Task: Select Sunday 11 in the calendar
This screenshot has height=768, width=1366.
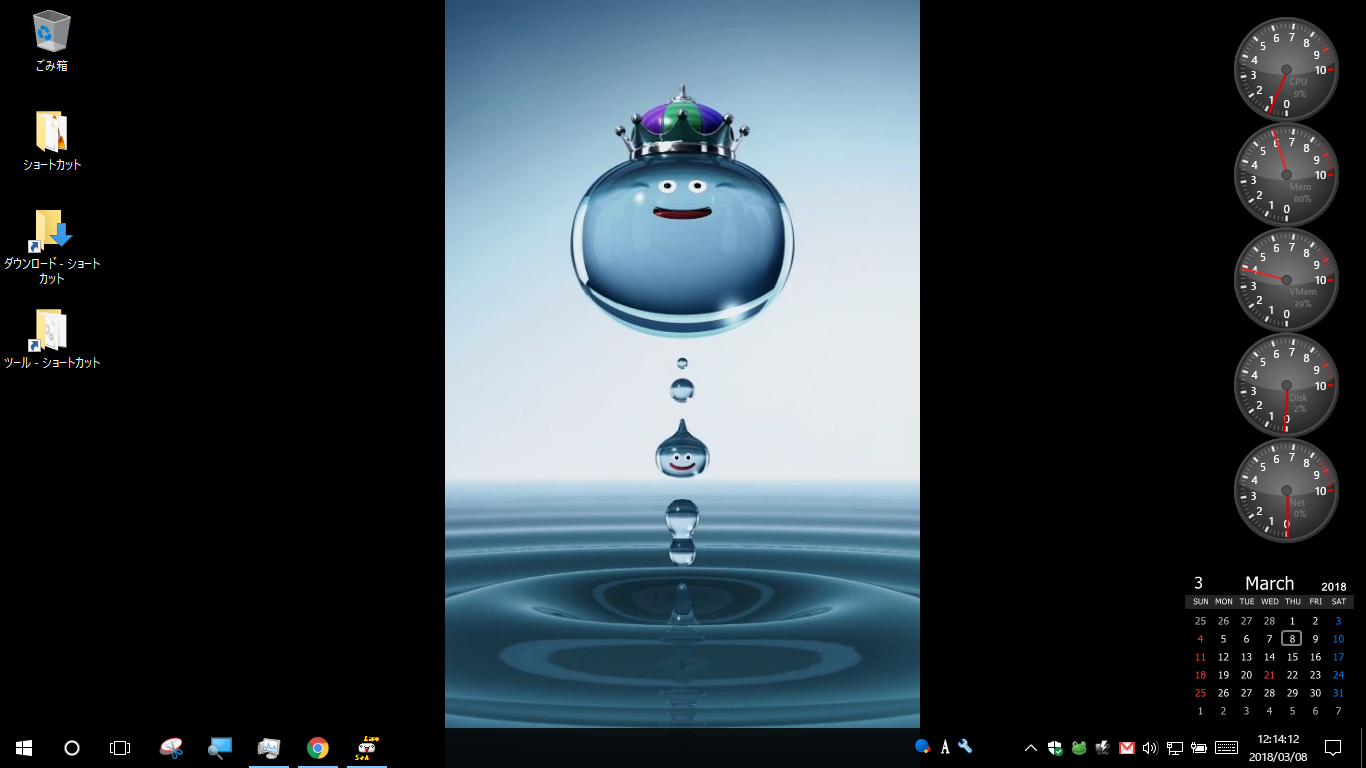Action: coord(1200,657)
